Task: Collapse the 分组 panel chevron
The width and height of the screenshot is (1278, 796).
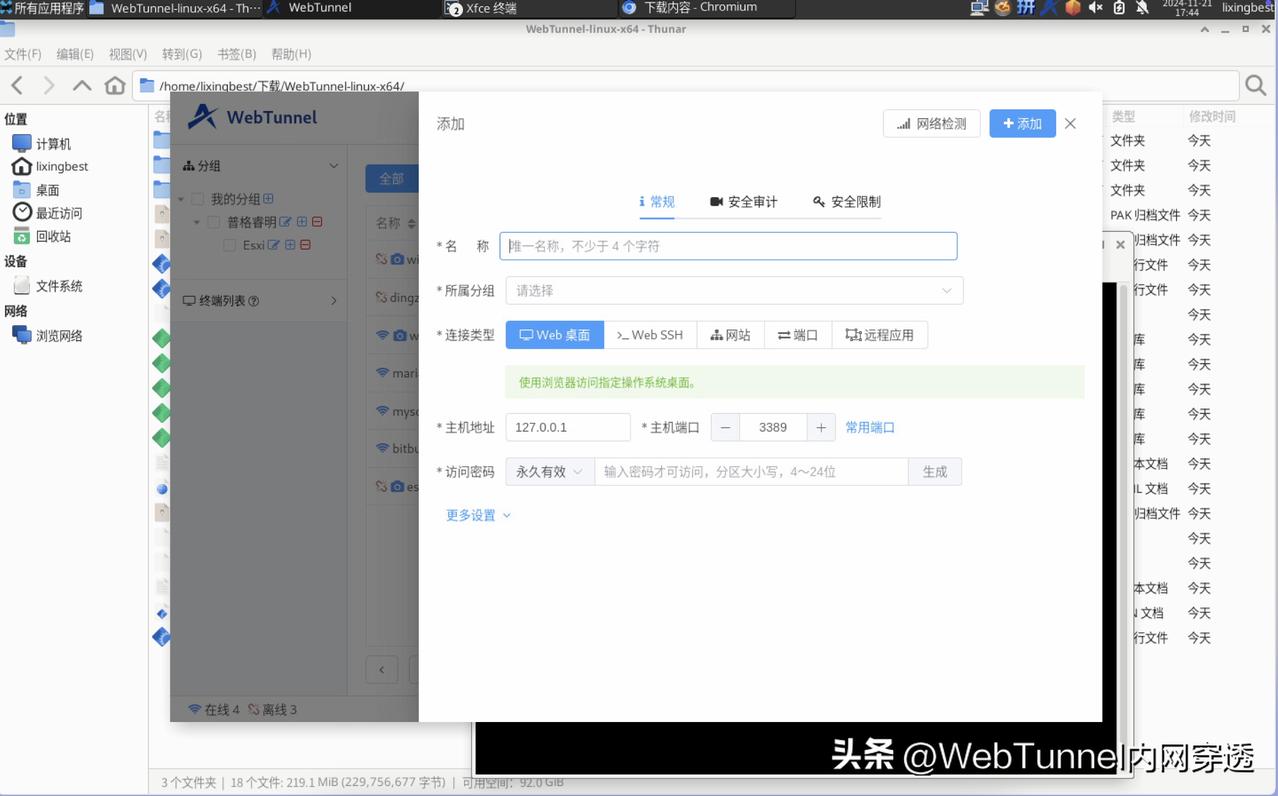Action: [334, 166]
